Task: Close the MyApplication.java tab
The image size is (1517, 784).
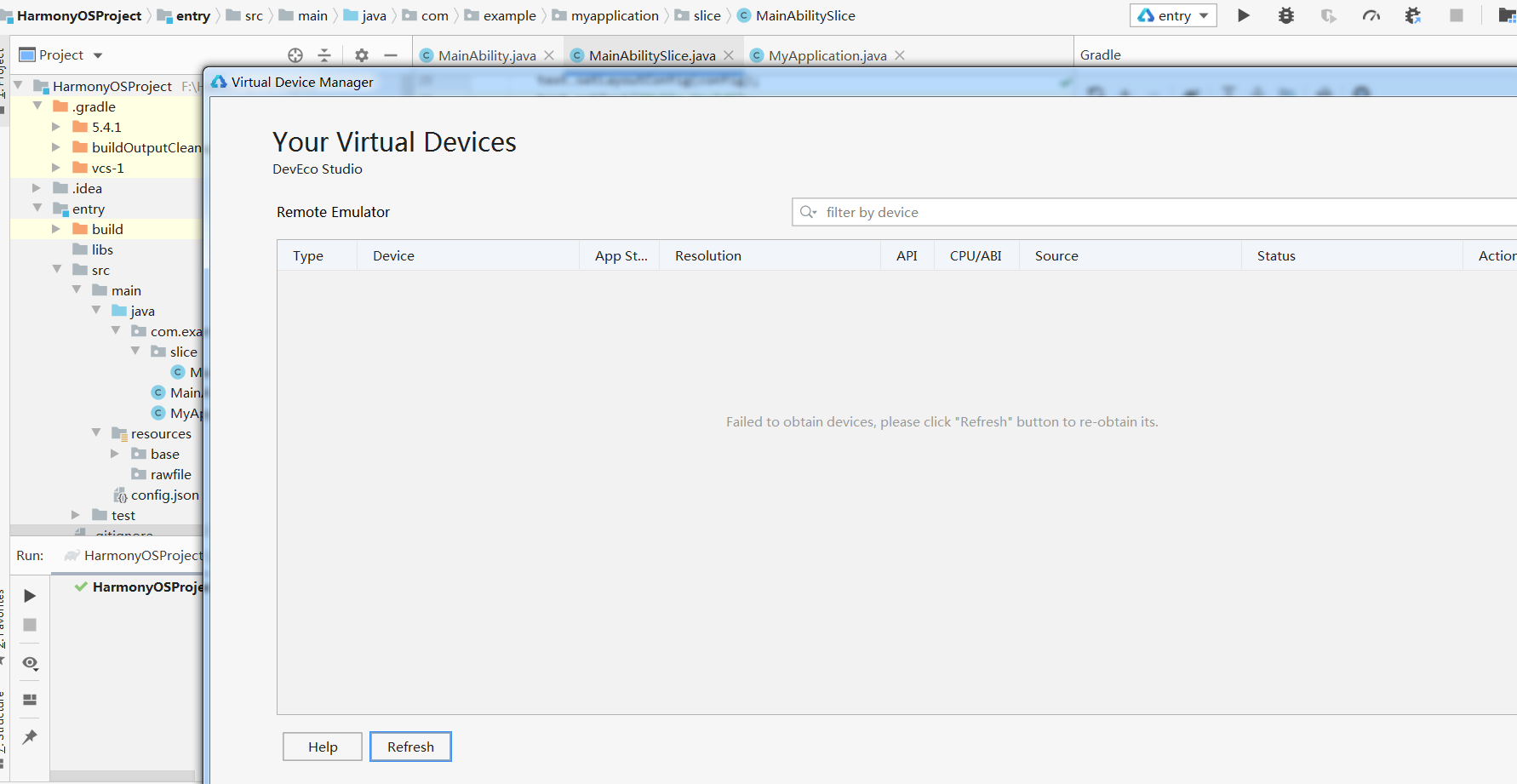Action: tap(900, 55)
